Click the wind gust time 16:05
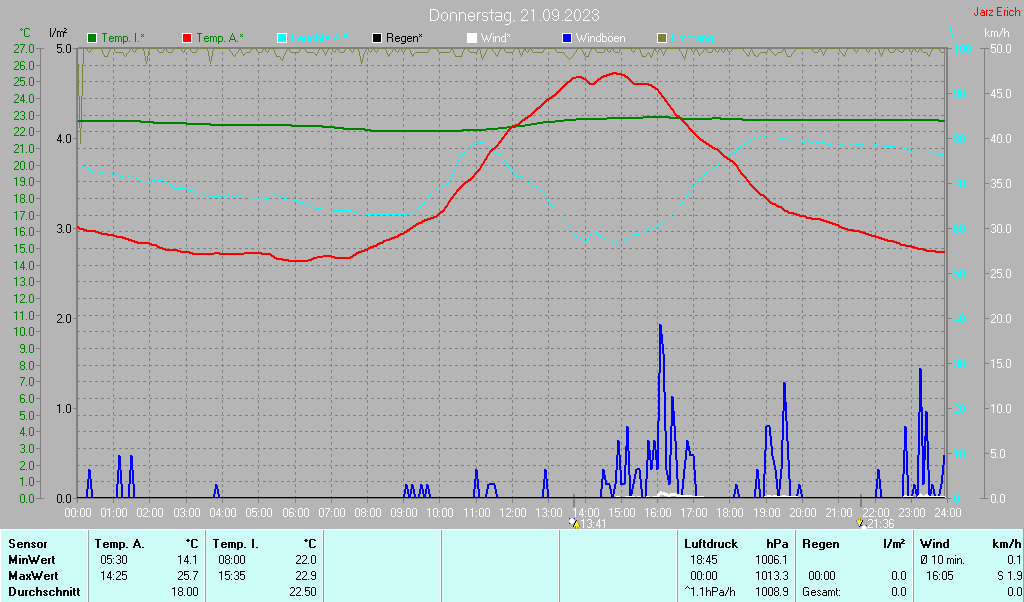 tap(940, 577)
